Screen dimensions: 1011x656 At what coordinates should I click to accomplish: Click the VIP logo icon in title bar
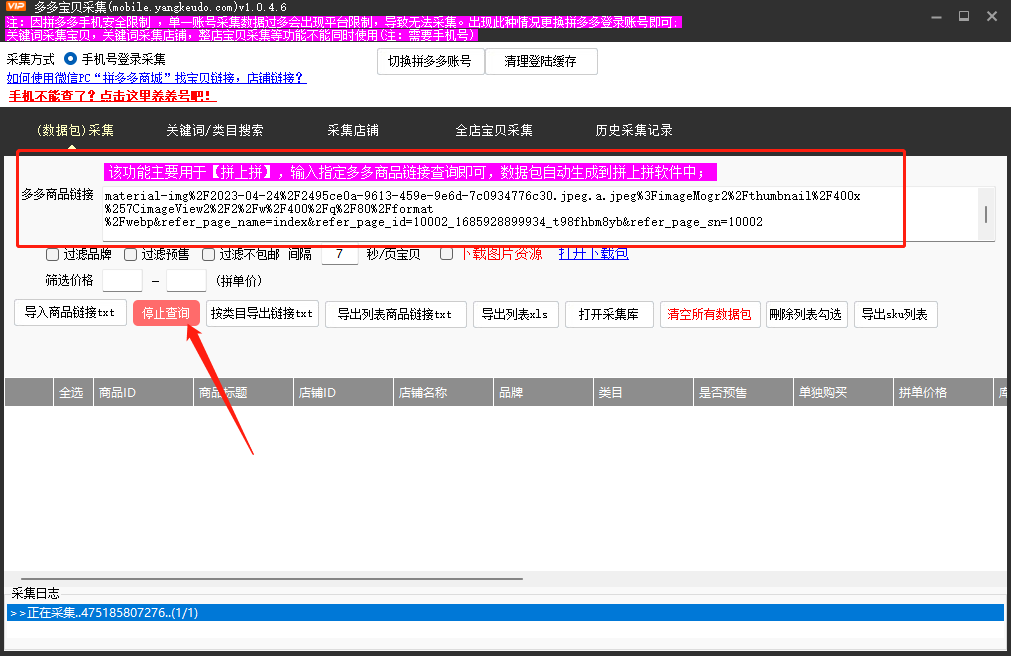[x=15, y=6]
